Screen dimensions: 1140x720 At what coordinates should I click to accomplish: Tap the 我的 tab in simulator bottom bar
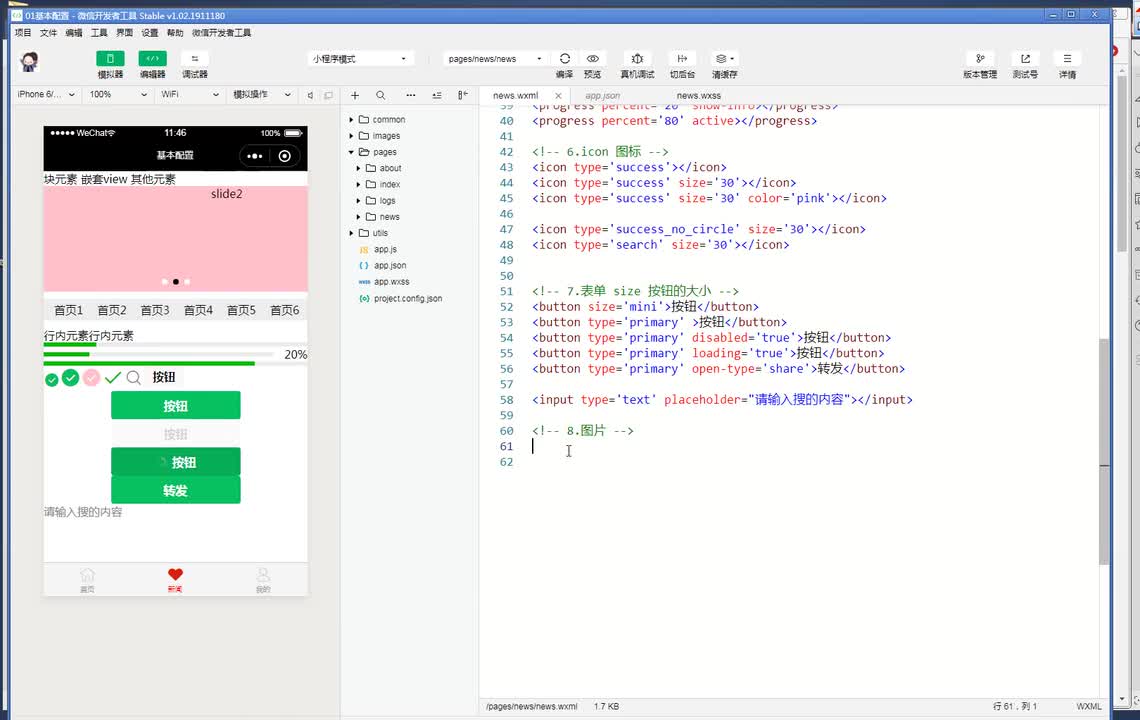click(x=263, y=580)
